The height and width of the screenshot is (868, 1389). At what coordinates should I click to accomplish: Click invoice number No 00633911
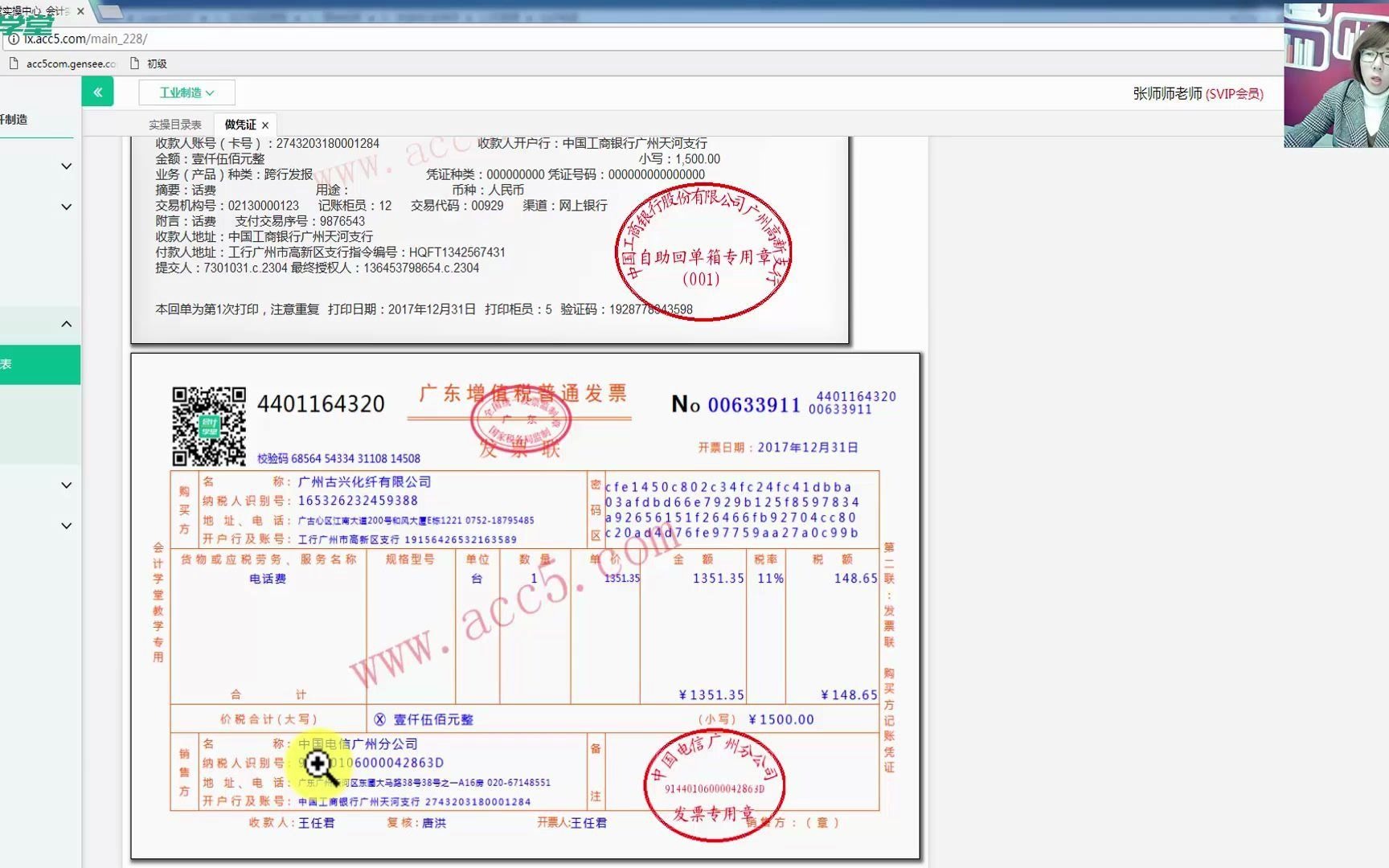735,404
